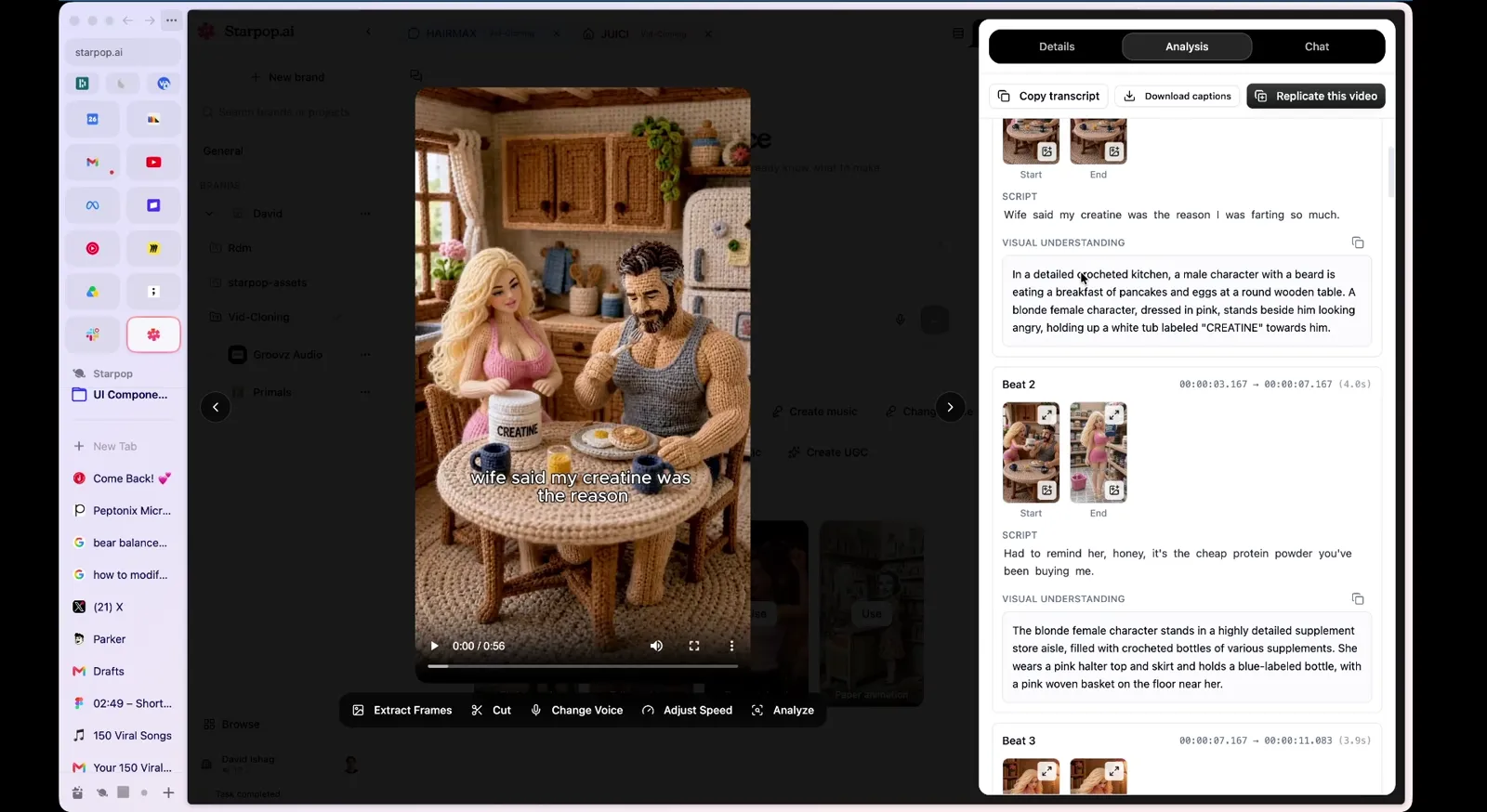Click Extract Frames tool

[x=402, y=710]
